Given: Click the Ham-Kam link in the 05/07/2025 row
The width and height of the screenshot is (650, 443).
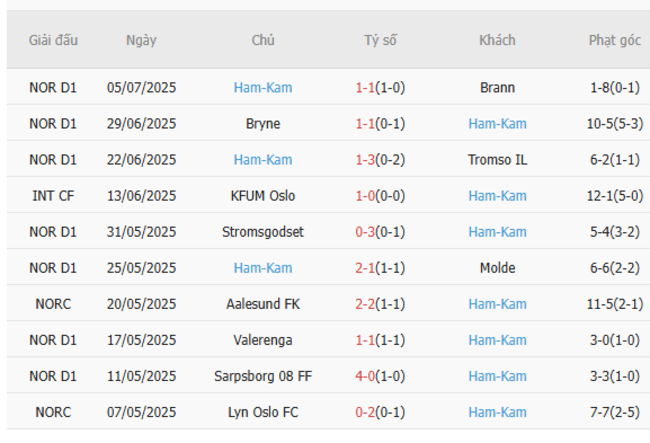Looking at the screenshot, I should [263, 87].
